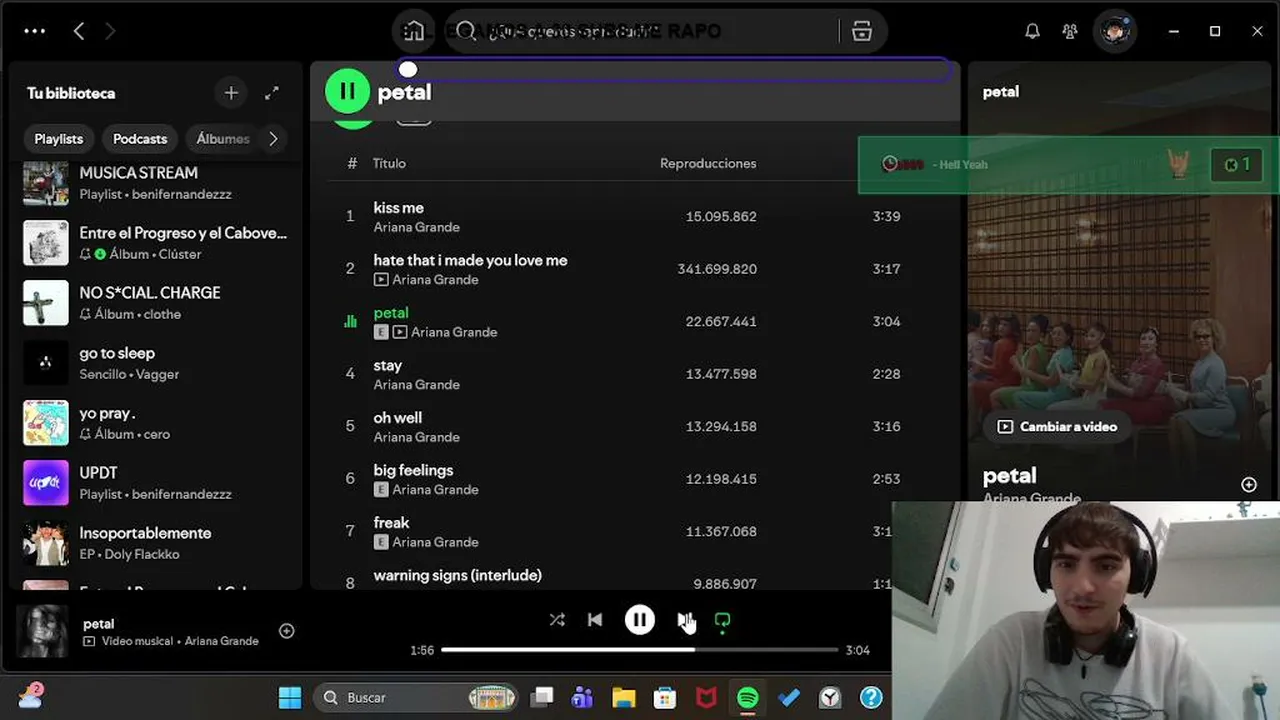Click the search magnifier in the top bar

[x=466, y=31]
